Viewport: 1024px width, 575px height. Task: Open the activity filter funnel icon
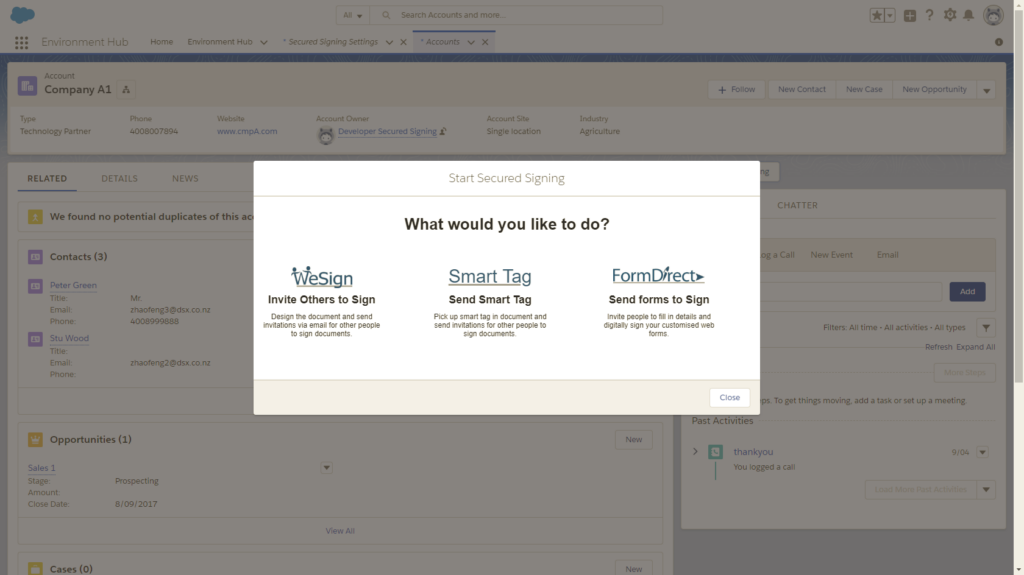(x=986, y=327)
